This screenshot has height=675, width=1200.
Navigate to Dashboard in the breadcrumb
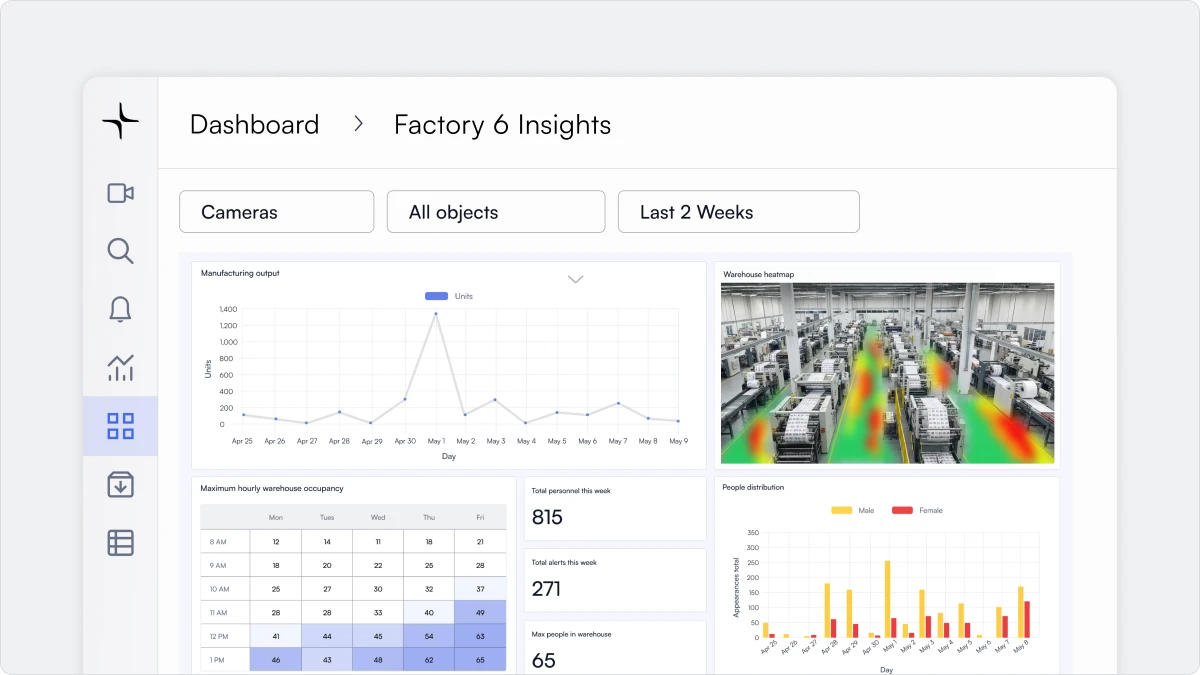pos(254,124)
